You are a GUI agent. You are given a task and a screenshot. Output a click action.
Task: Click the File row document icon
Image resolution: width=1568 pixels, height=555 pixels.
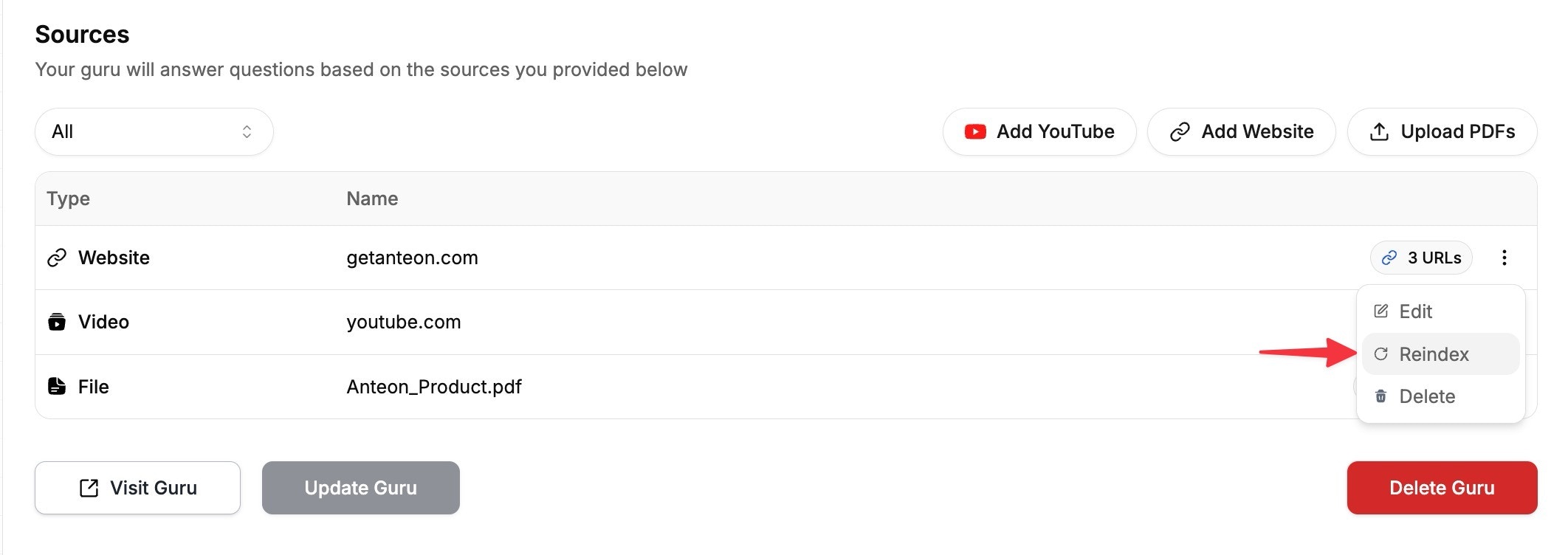(x=57, y=386)
